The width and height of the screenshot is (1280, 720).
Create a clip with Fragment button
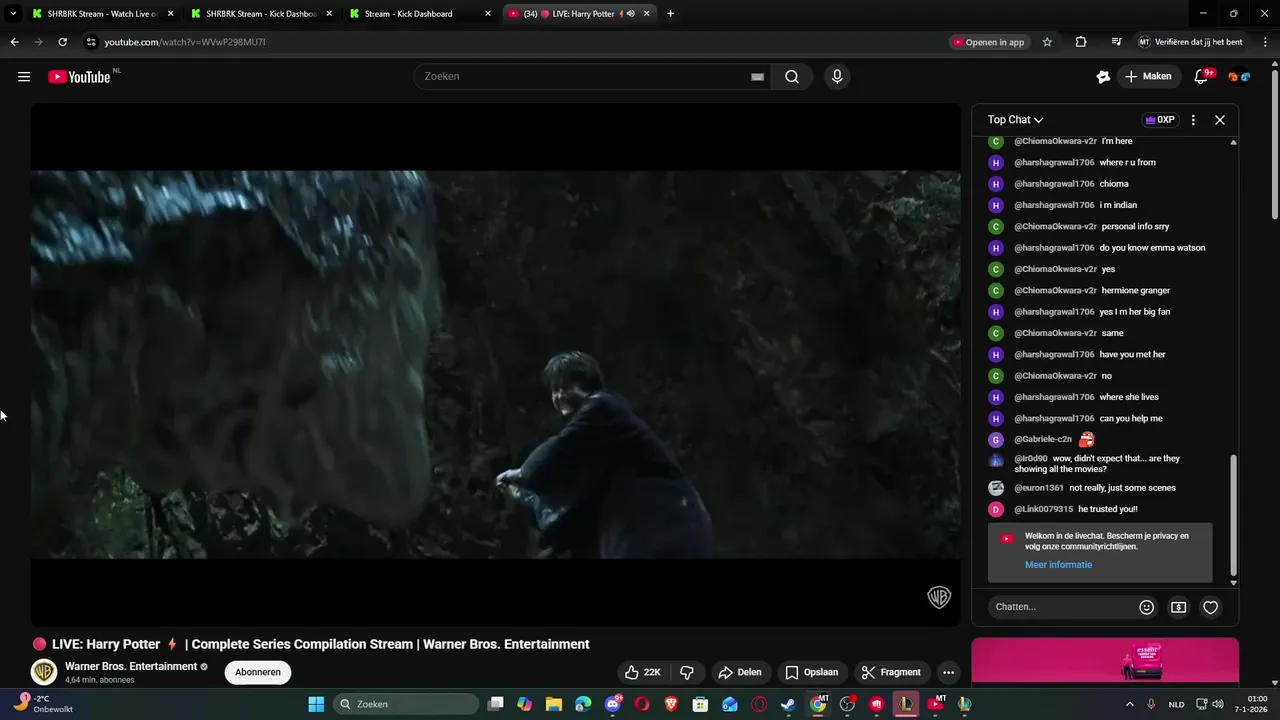pyautogui.click(x=891, y=672)
